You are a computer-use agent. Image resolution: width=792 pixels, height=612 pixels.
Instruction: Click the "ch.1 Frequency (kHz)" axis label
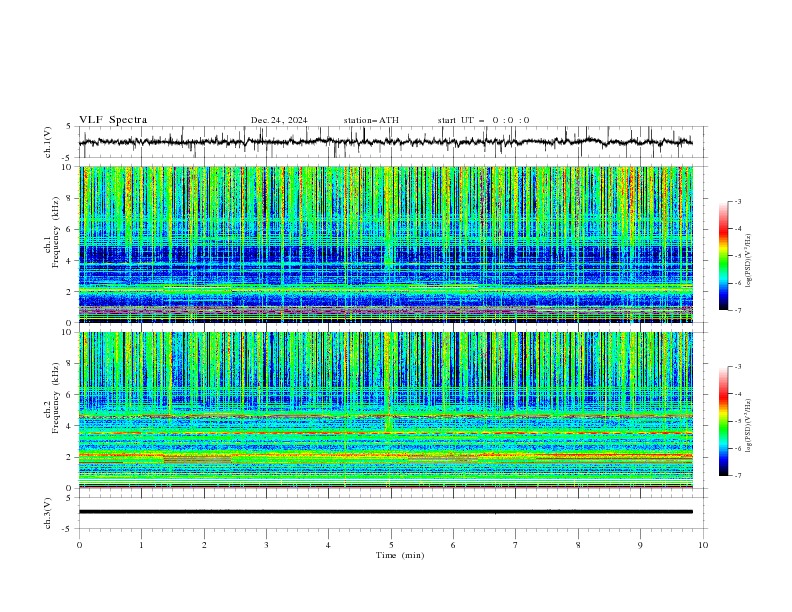click(52, 231)
